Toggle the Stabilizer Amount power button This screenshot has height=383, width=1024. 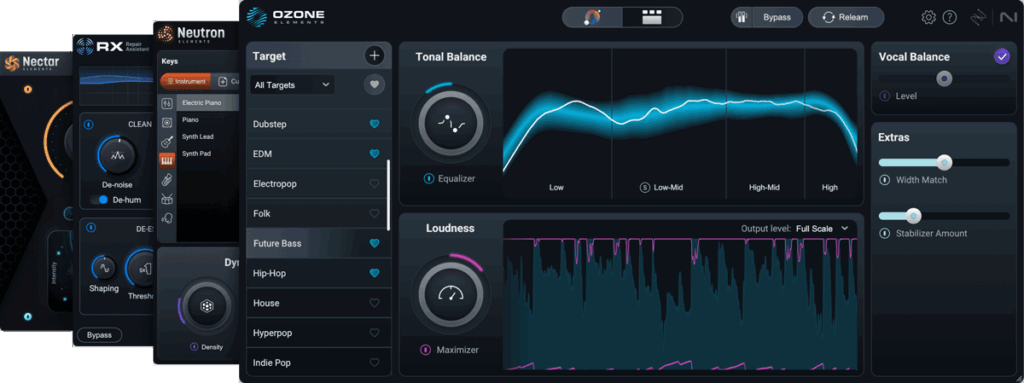pos(885,233)
